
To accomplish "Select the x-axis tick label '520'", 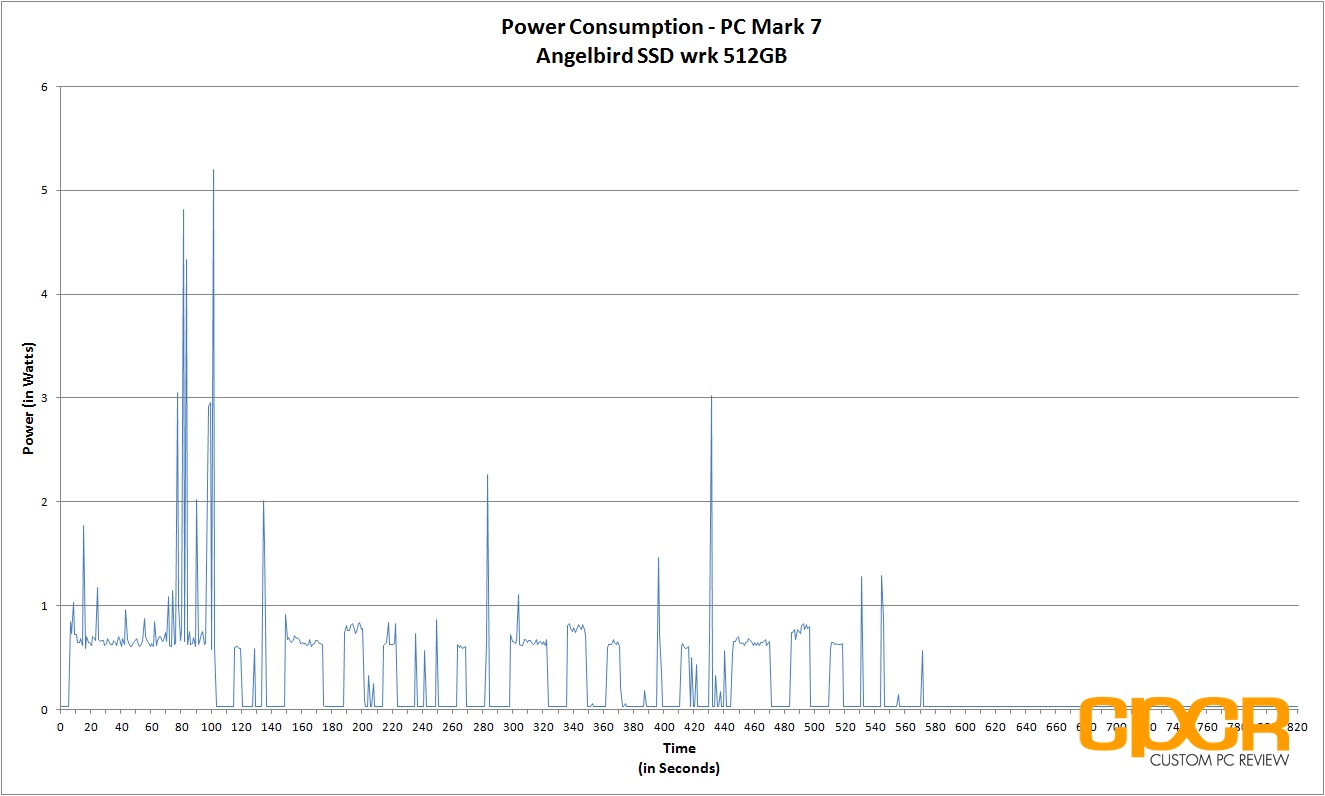I will click(x=846, y=727).
